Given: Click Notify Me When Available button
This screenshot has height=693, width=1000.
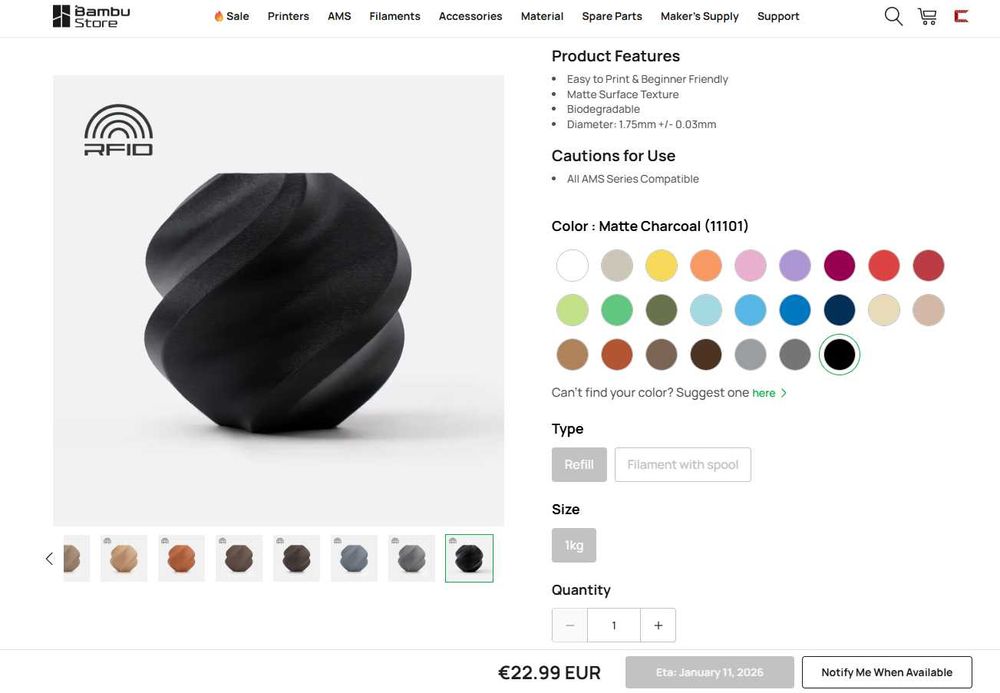Looking at the screenshot, I should [886, 672].
